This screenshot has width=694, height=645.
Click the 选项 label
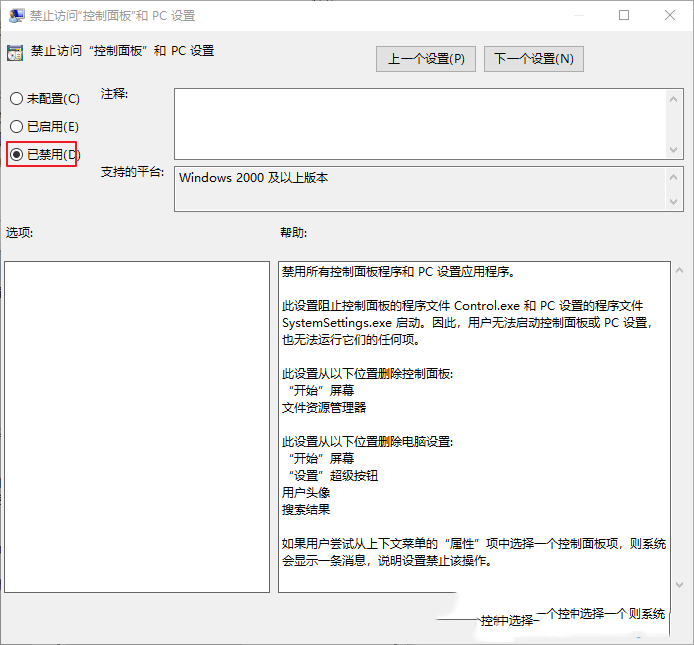click(x=19, y=232)
